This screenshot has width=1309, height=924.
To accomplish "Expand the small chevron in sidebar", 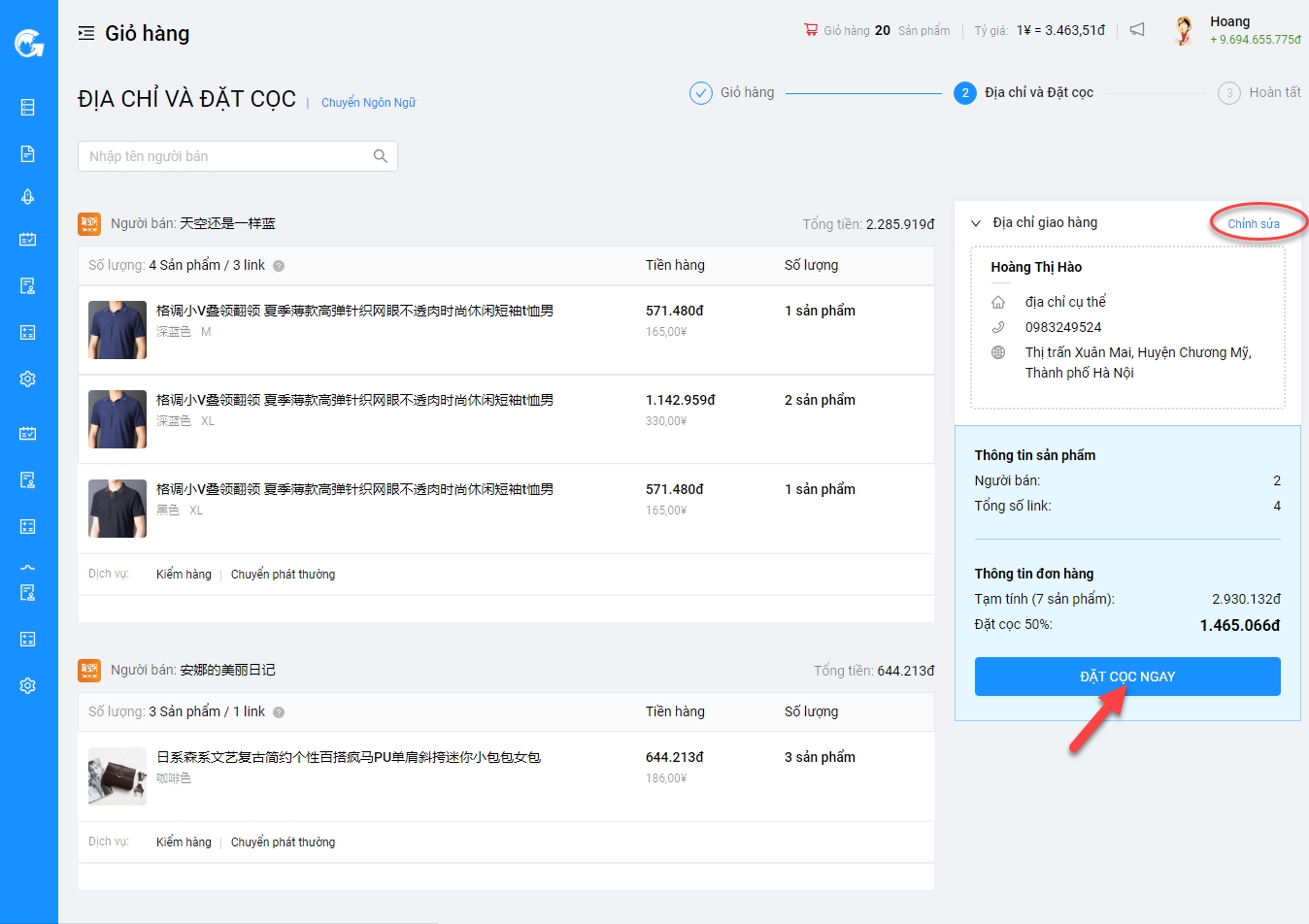I will click(28, 567).
